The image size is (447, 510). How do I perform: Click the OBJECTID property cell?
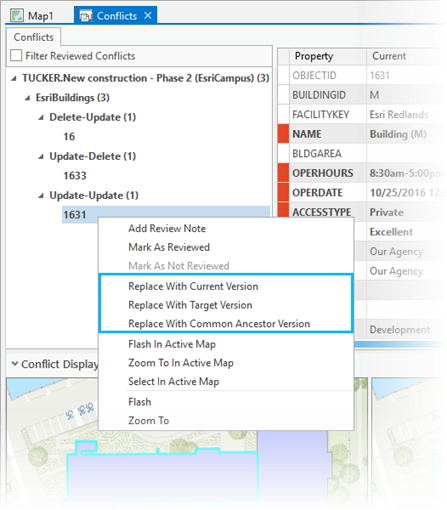[x=328, y=75]
